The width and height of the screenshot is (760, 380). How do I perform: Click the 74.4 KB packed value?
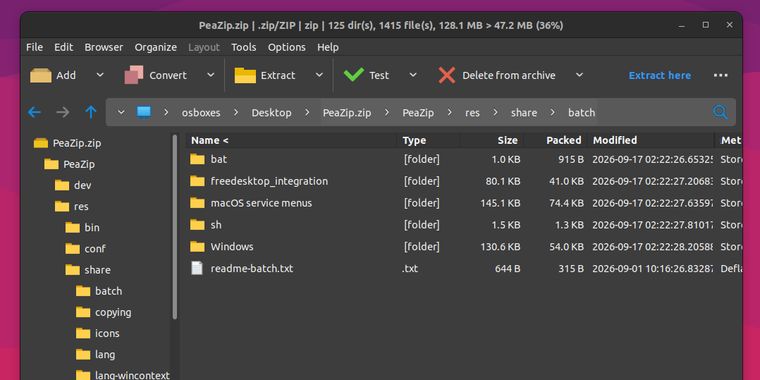(x=567, y=203)
